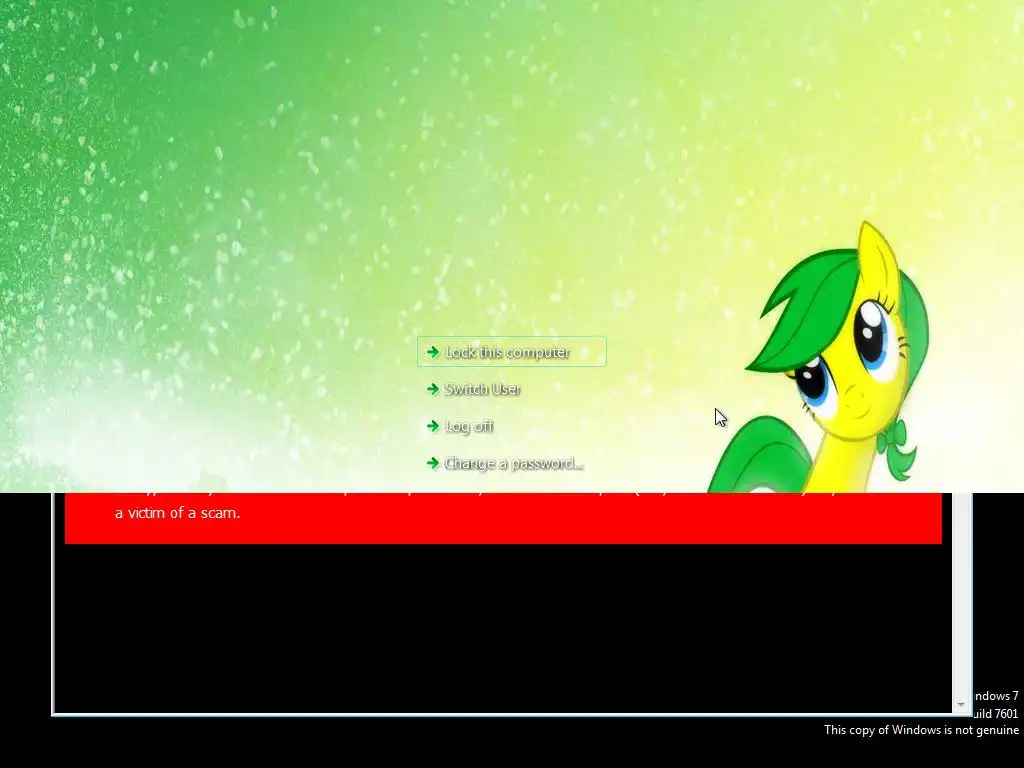
Task: Click green arrow beside Lock this computer
Action: [x=432, y=352]
